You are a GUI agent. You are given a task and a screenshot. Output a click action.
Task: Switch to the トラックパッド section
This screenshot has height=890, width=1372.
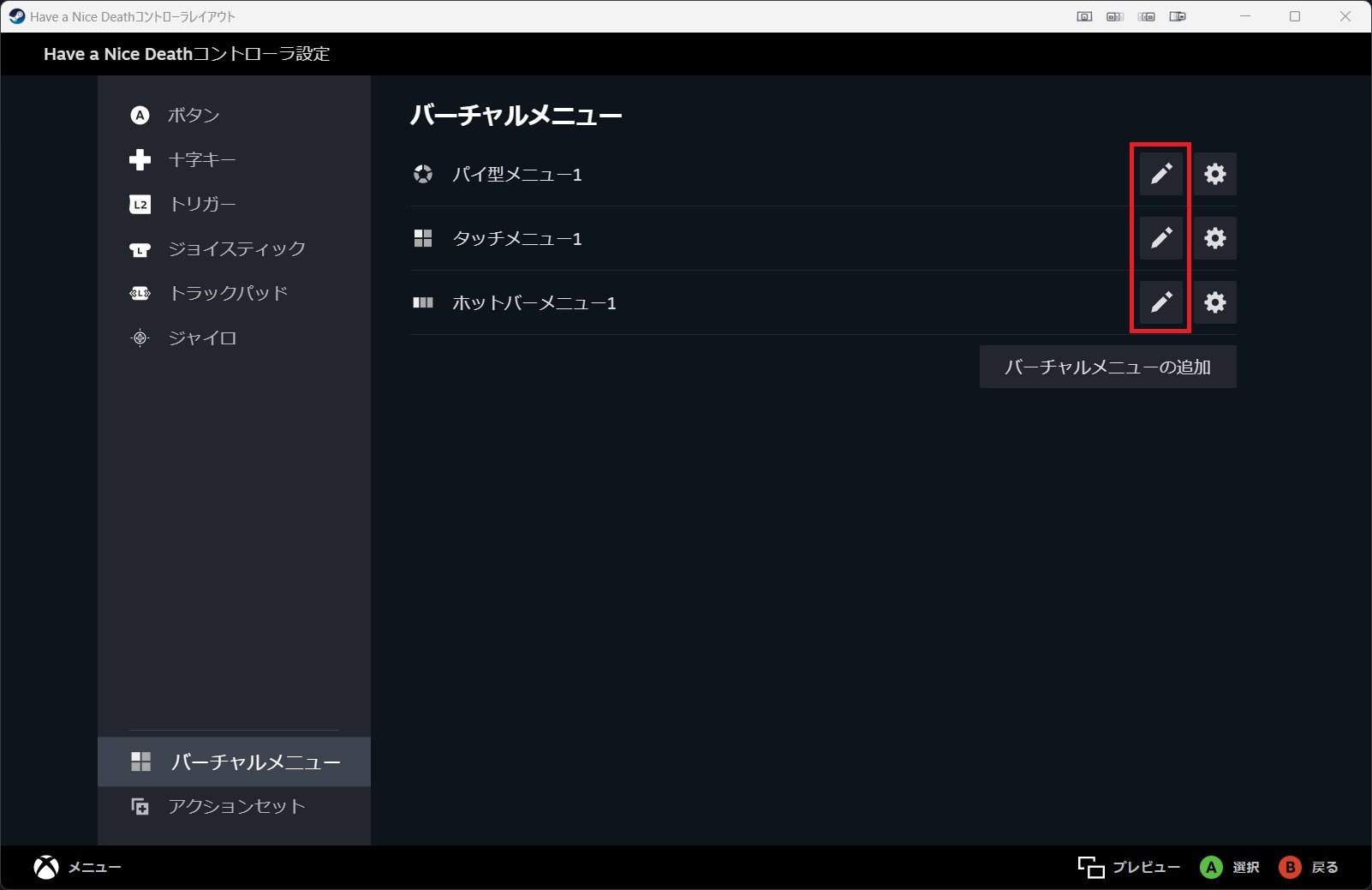[234, 293]
